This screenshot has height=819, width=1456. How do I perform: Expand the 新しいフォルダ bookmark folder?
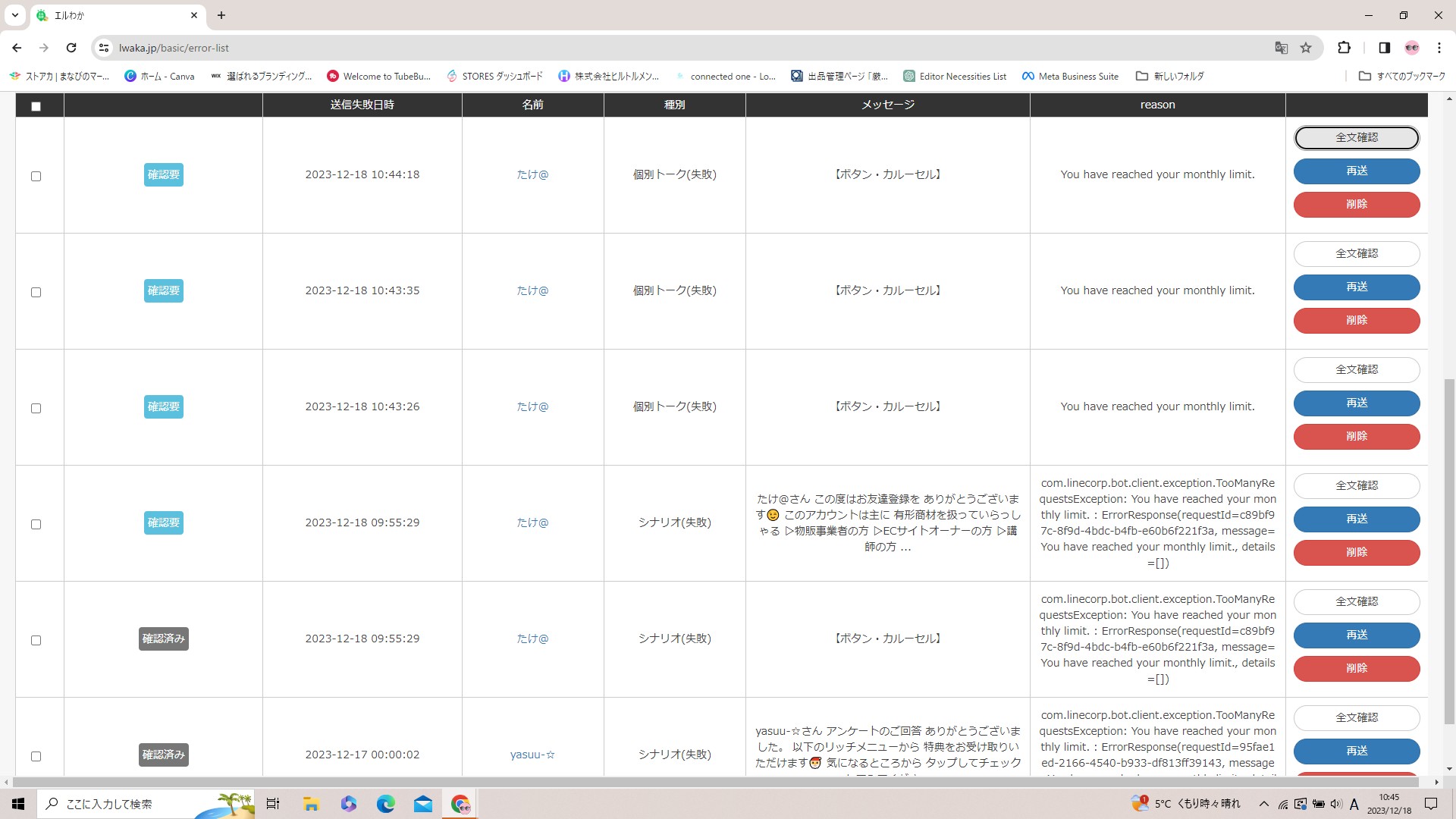point(1169,76)
